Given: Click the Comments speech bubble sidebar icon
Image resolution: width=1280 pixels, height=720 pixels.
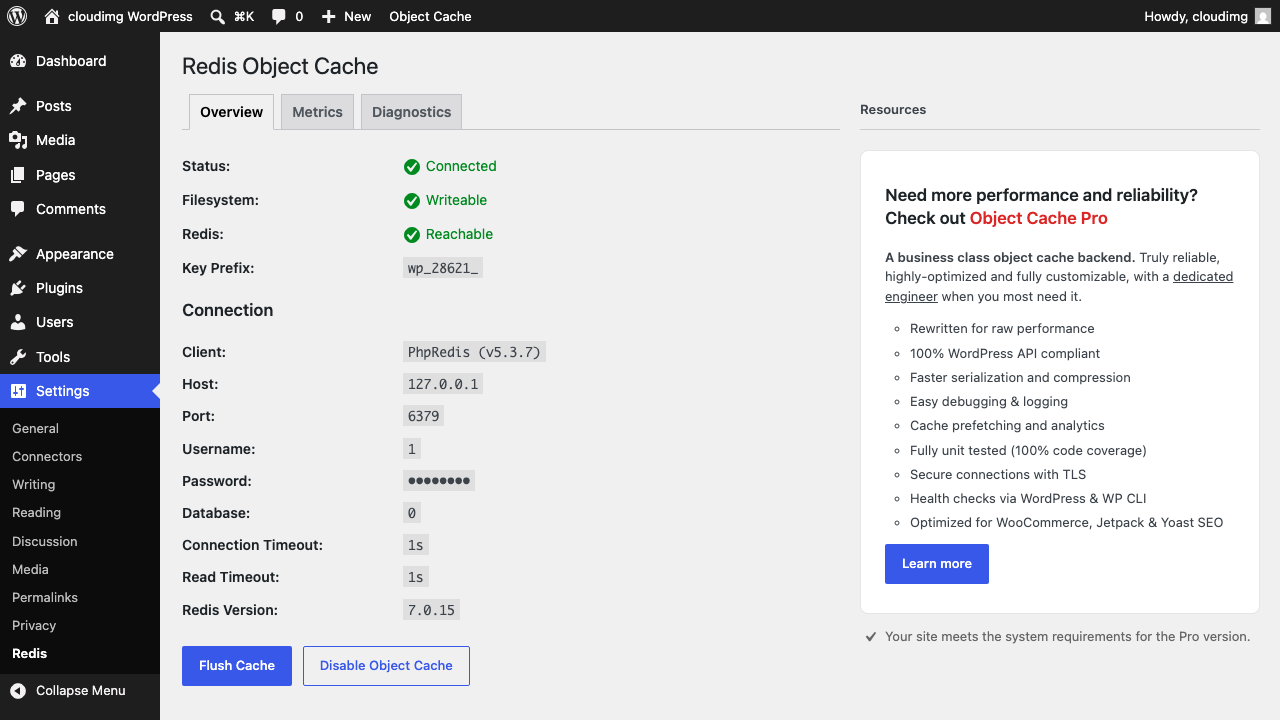Looking at the screenshot, I should point(18,209).
